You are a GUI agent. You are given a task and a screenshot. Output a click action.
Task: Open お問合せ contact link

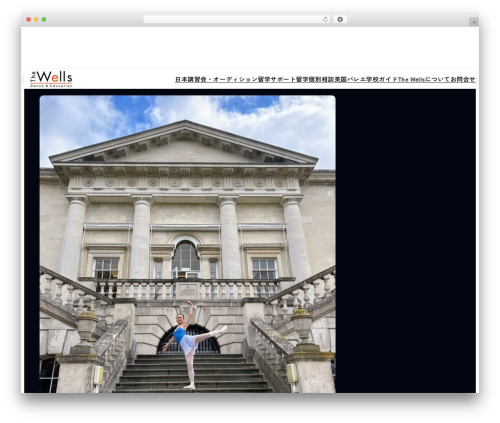coord(463,79)
